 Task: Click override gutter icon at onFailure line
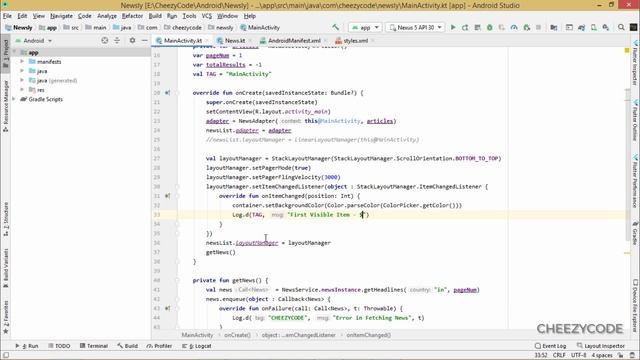click(167, 309)
